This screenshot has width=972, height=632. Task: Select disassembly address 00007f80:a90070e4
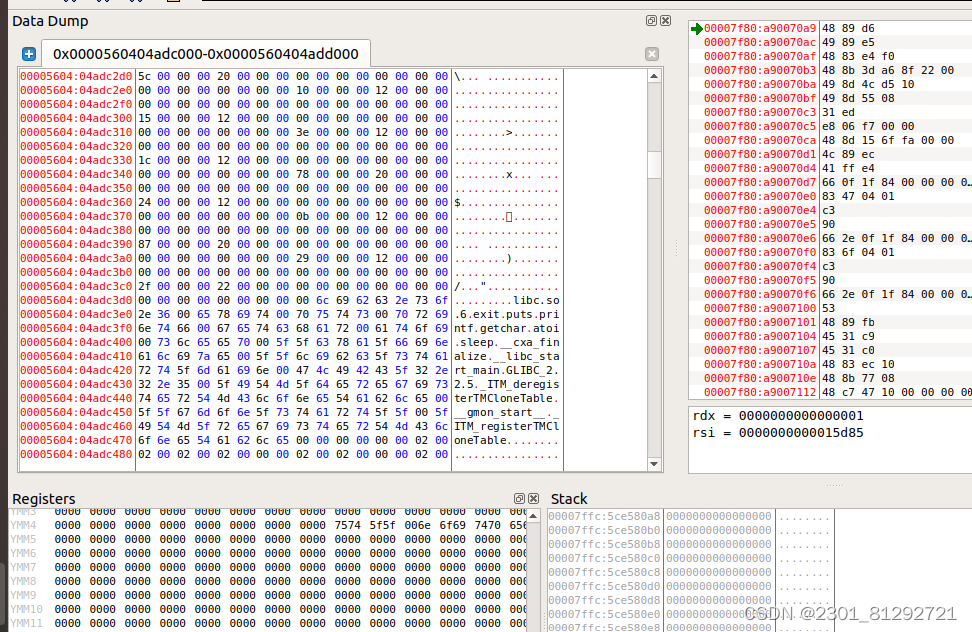point(760,210)
